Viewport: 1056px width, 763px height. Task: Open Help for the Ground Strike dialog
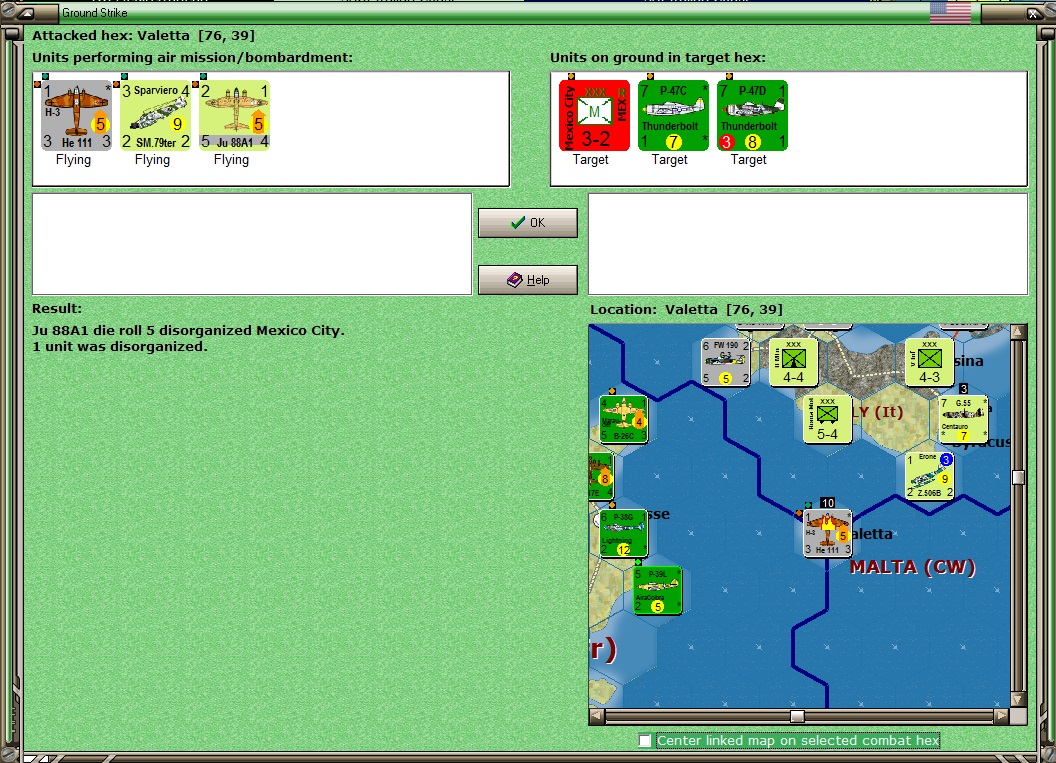point(527,279)
